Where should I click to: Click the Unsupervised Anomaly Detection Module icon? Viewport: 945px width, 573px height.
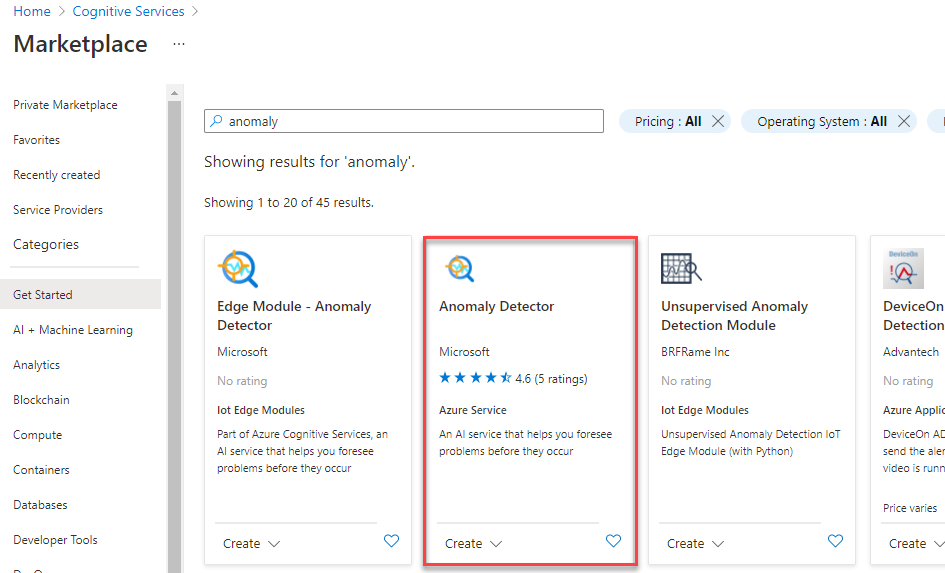681,268
